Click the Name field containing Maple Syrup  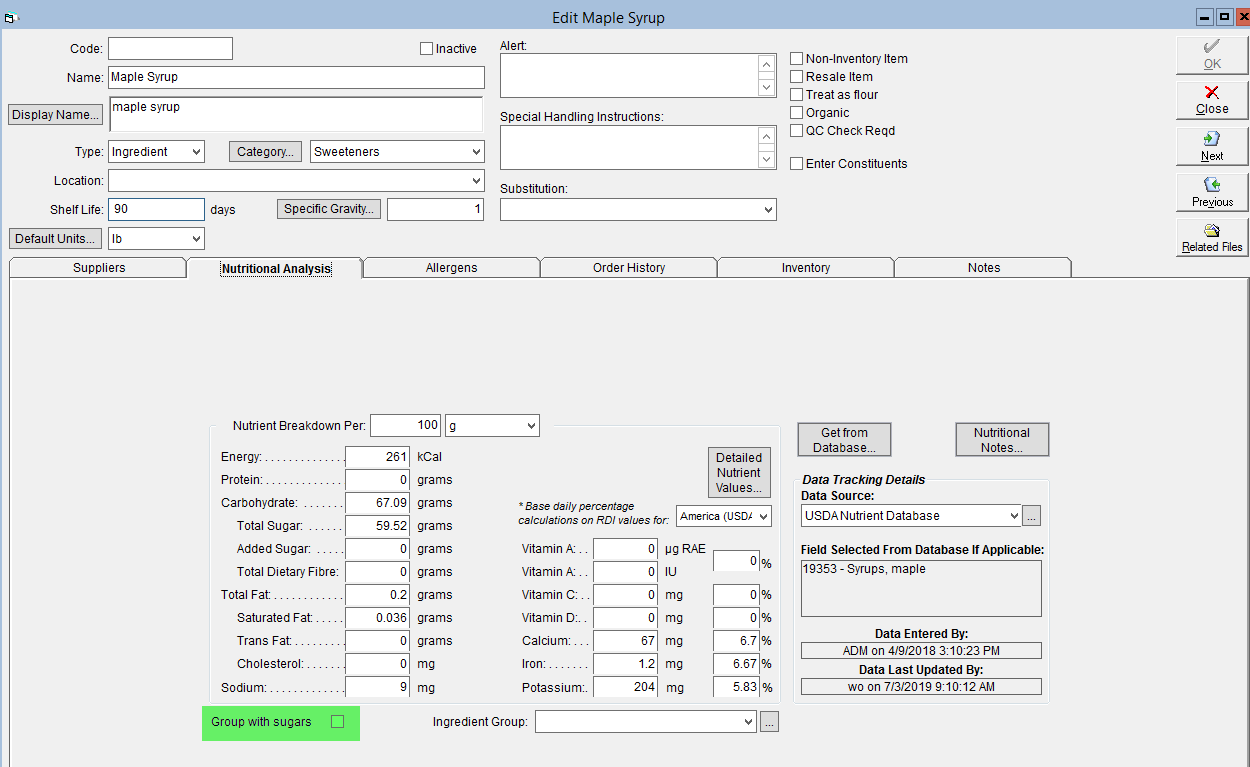point(296,77)
